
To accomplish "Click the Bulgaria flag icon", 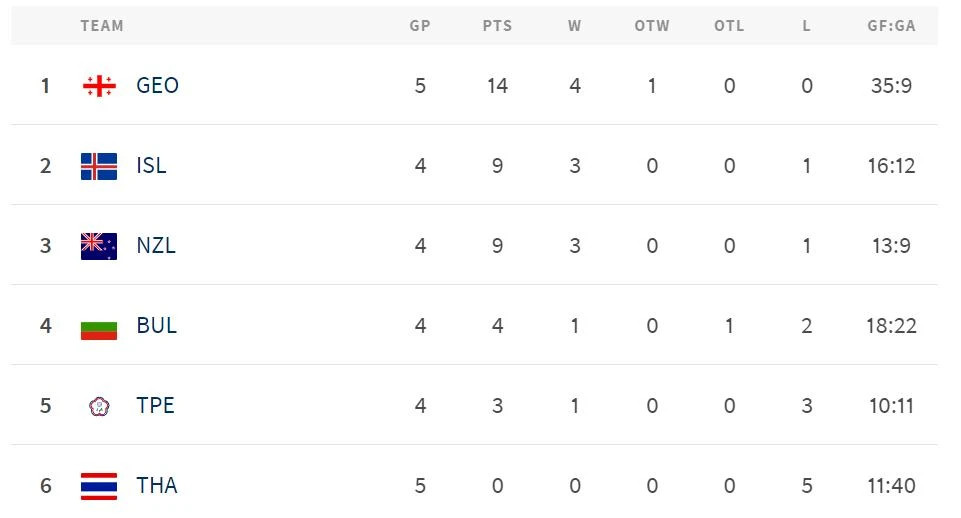I will pos(99,326).
